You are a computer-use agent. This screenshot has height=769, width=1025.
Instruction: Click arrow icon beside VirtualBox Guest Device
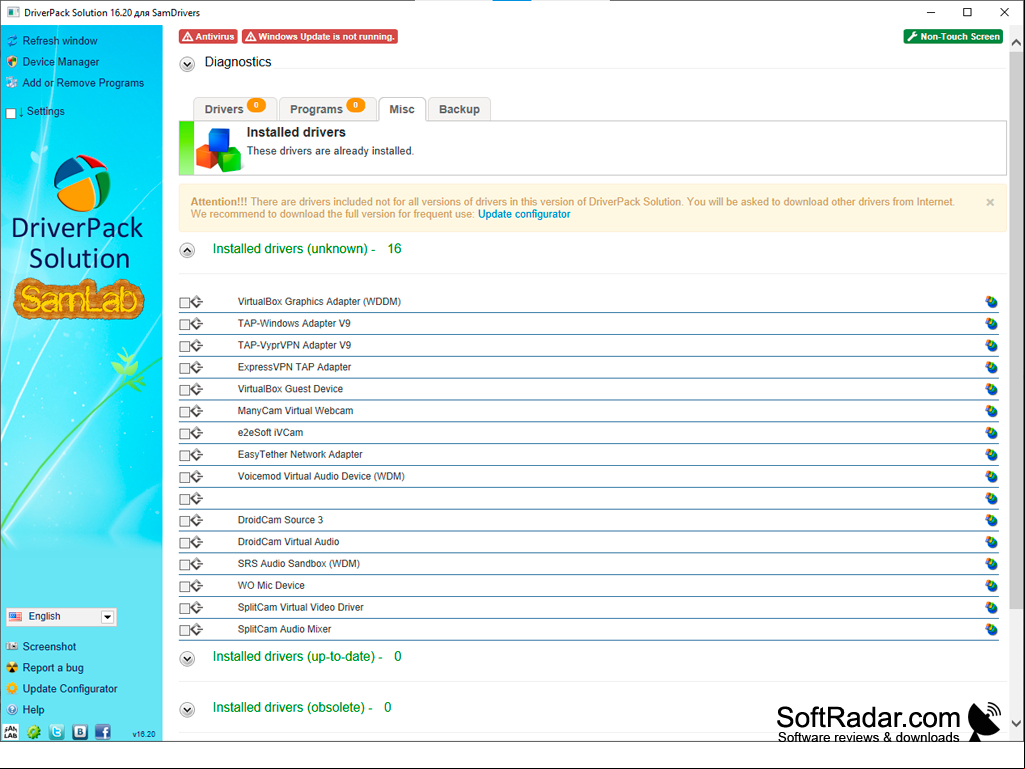tap(197, 389)
